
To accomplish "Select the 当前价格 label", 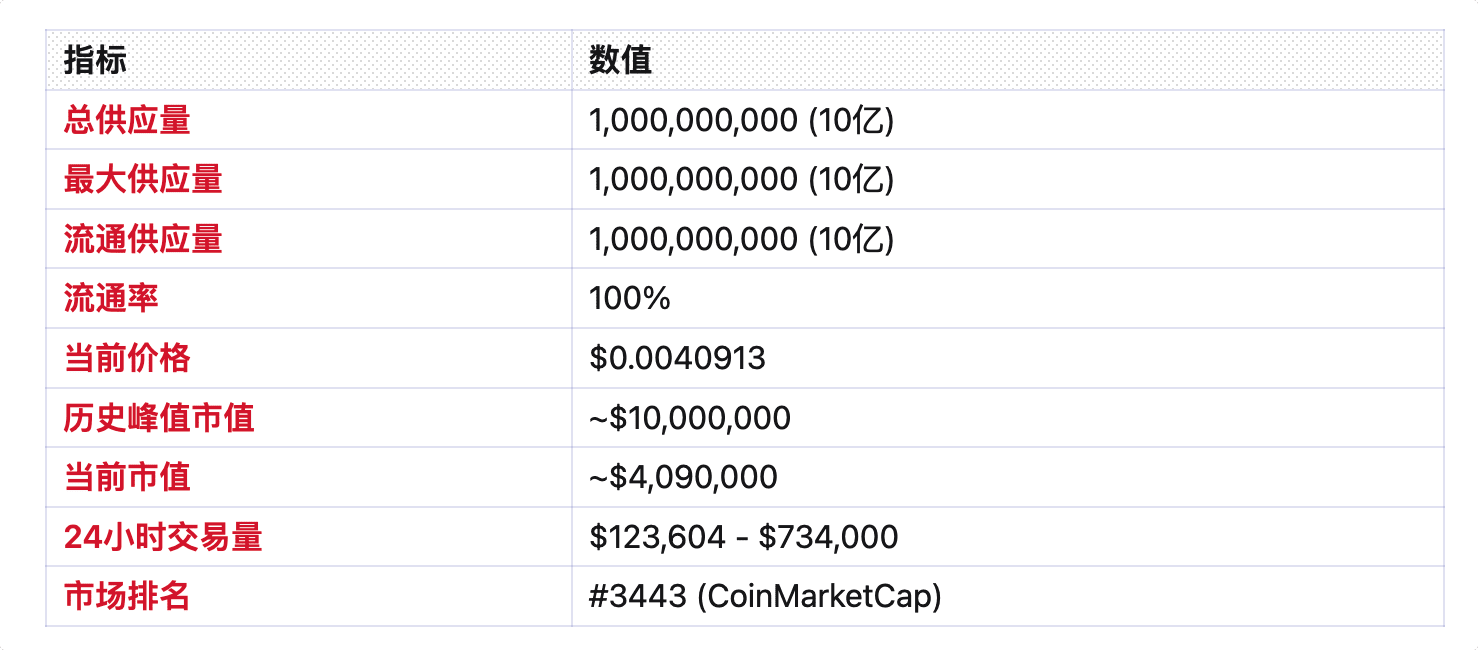I will (127, 358).
